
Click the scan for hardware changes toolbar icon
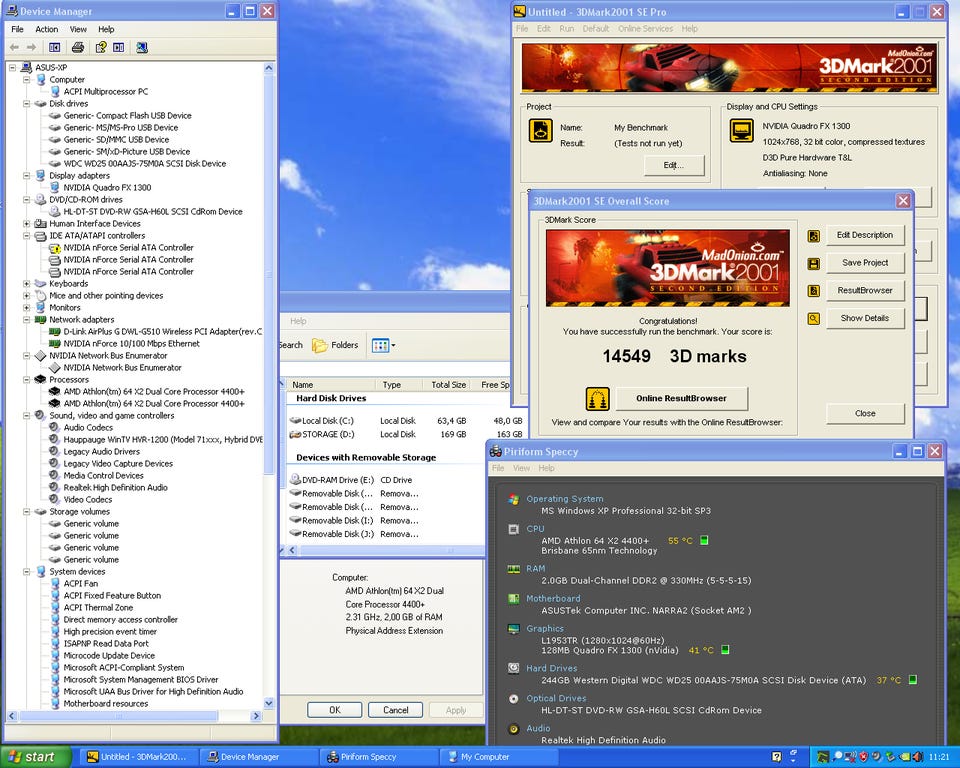pos(142,47)
